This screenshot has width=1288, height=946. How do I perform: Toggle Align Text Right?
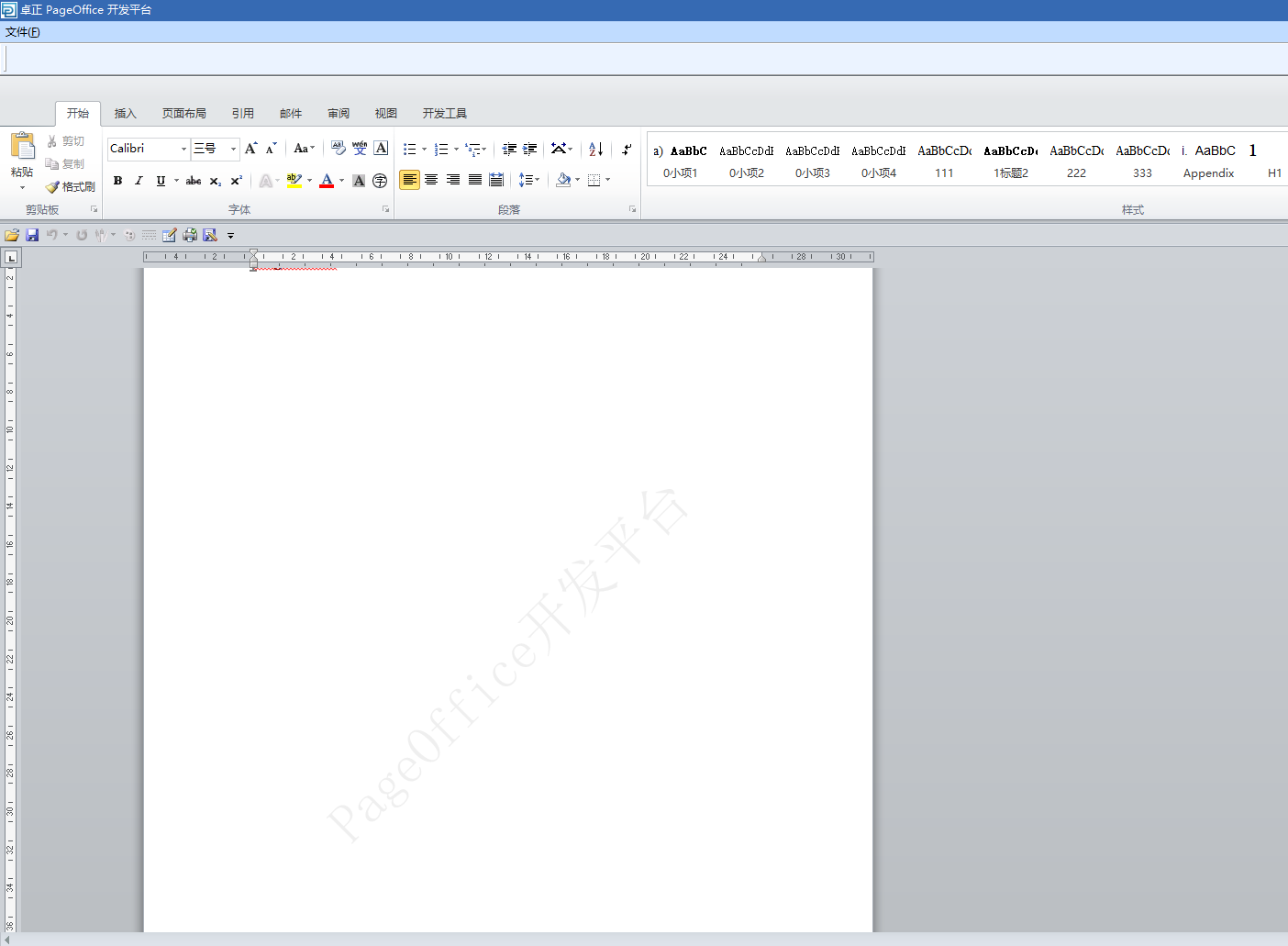[453, 180]
